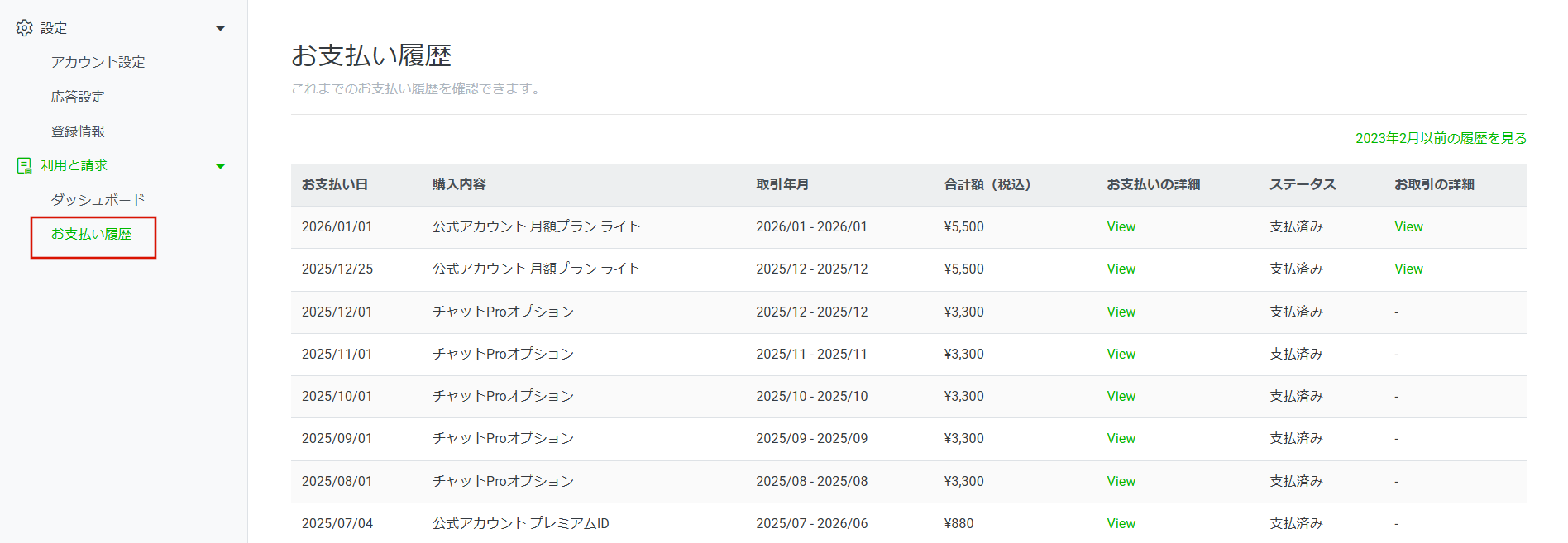This screenshot has width=1568, height=543.
Task: View transaction details for 2026/01/01 row
Action: click(1408, 227)
